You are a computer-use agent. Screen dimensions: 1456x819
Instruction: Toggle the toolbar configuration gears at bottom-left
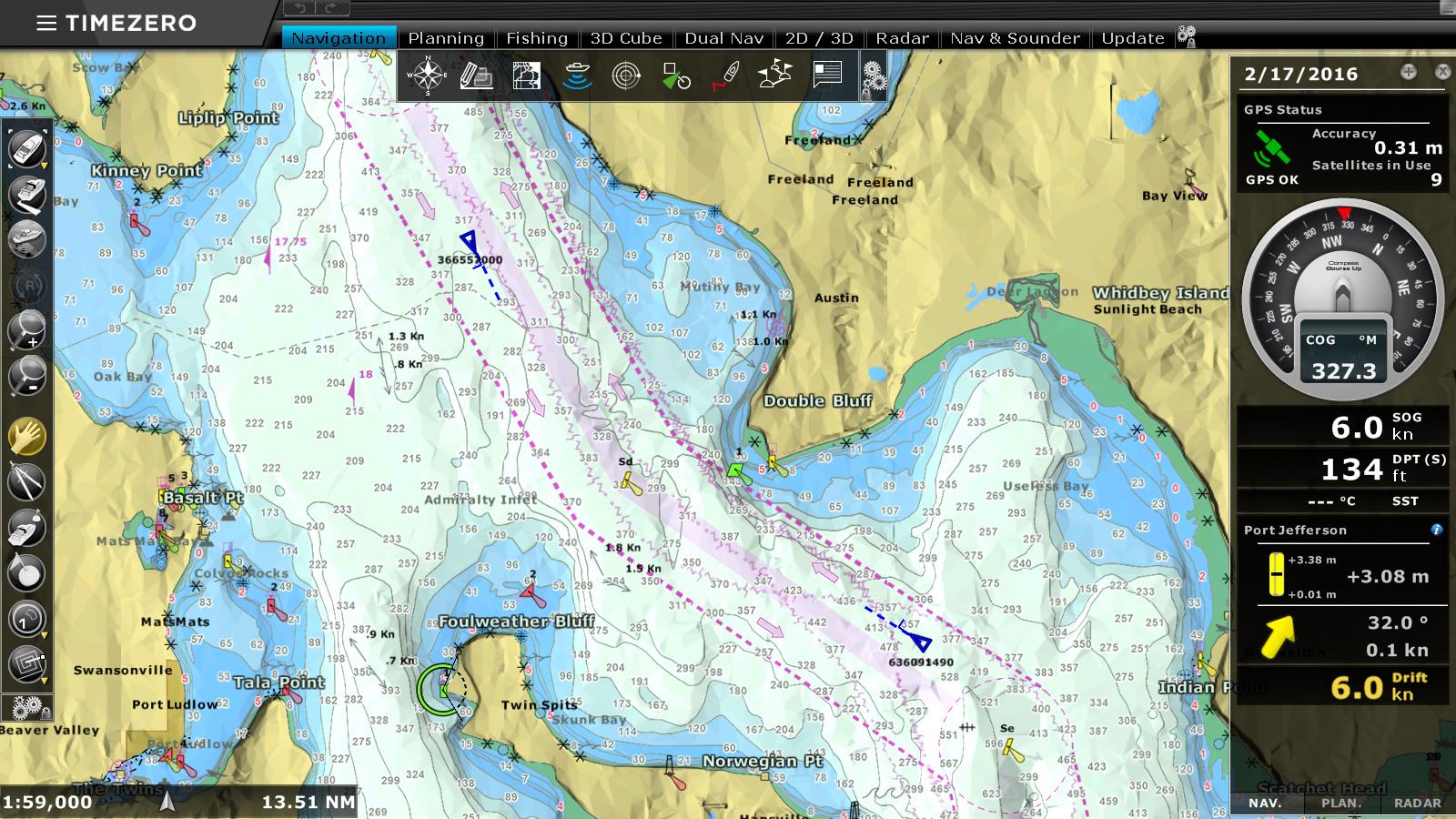(26, 707)
